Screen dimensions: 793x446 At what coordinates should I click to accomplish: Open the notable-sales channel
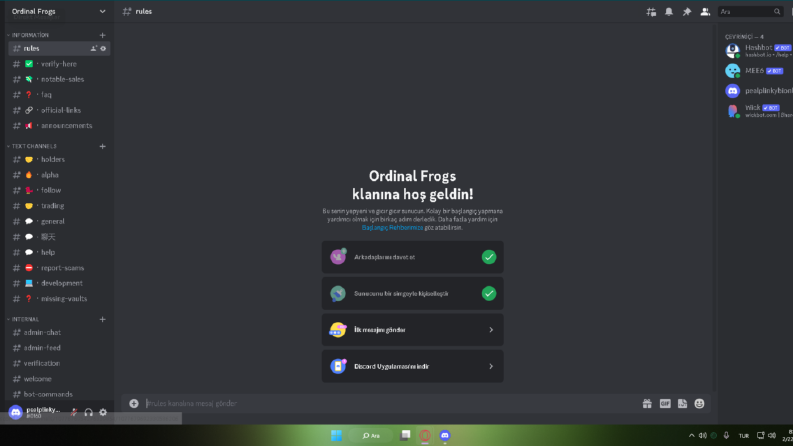click(59, 79)
